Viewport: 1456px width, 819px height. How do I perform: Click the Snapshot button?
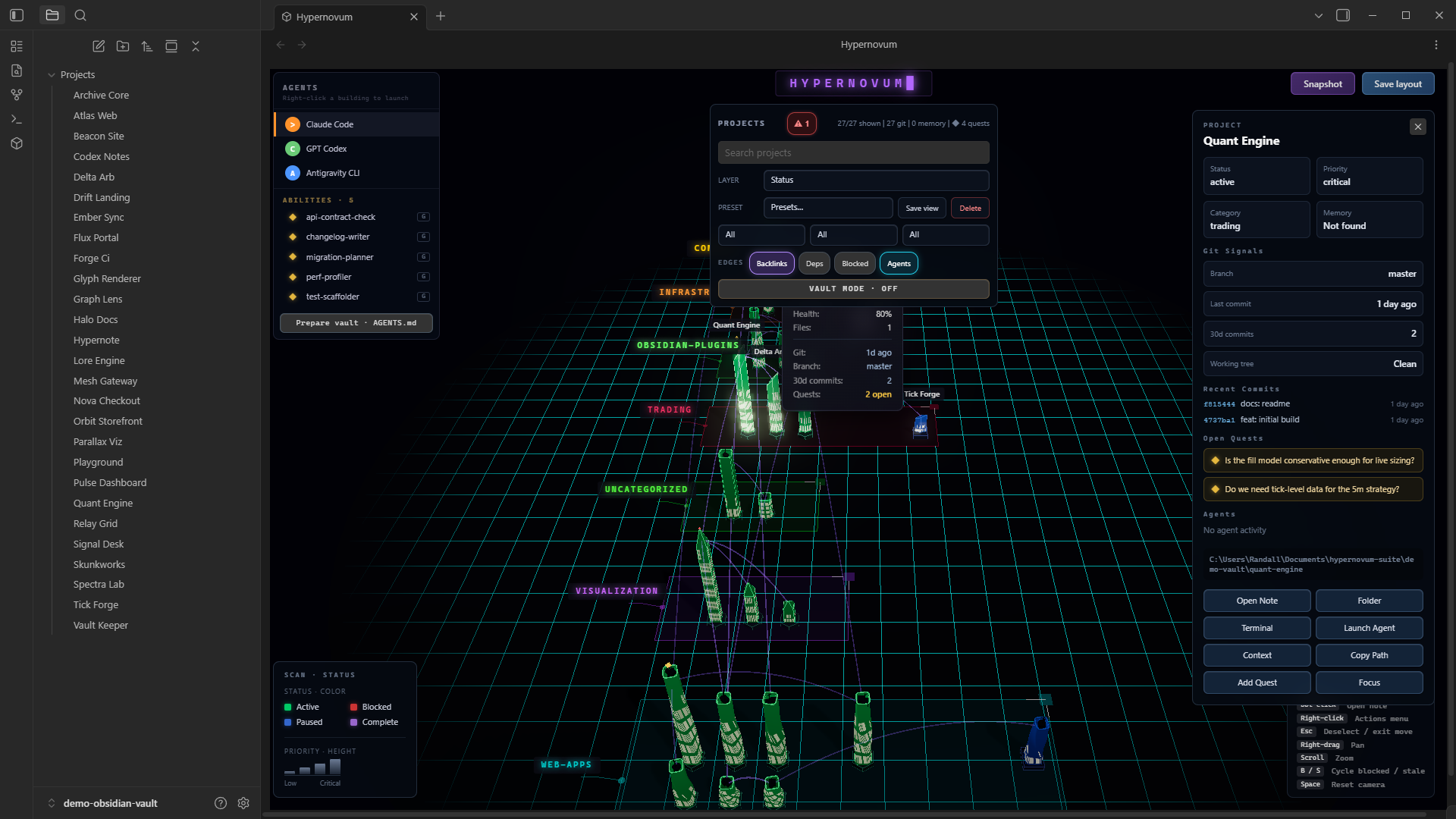click(1323, 84)
